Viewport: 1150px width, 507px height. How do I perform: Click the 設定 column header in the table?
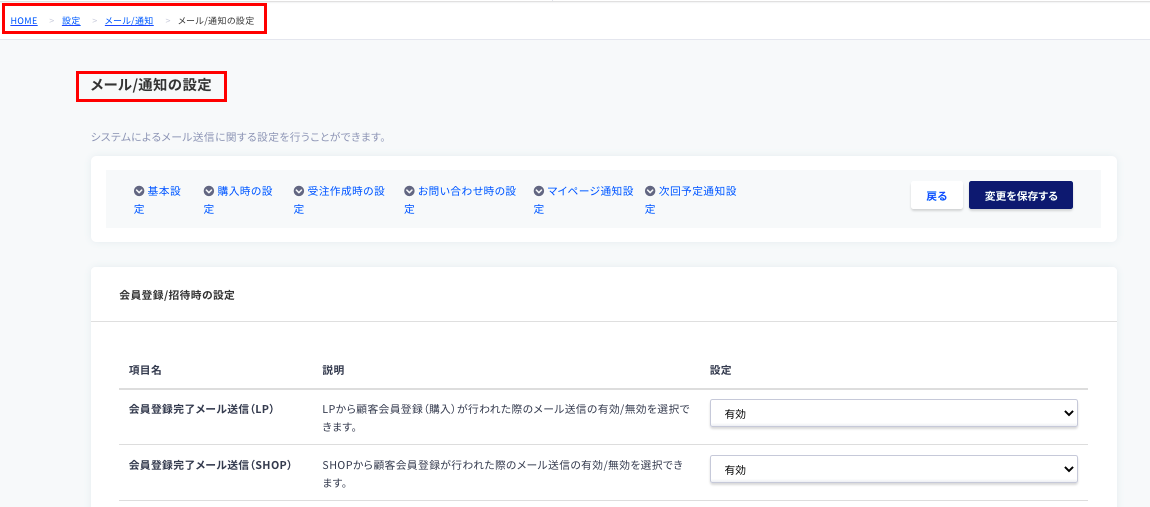click(720, 370)
